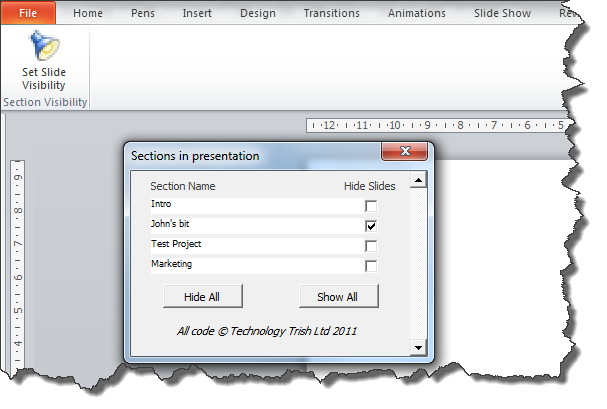Tick the Intro hide slides checkbox
The image size is (607, 409).
(x=371, y=206)
